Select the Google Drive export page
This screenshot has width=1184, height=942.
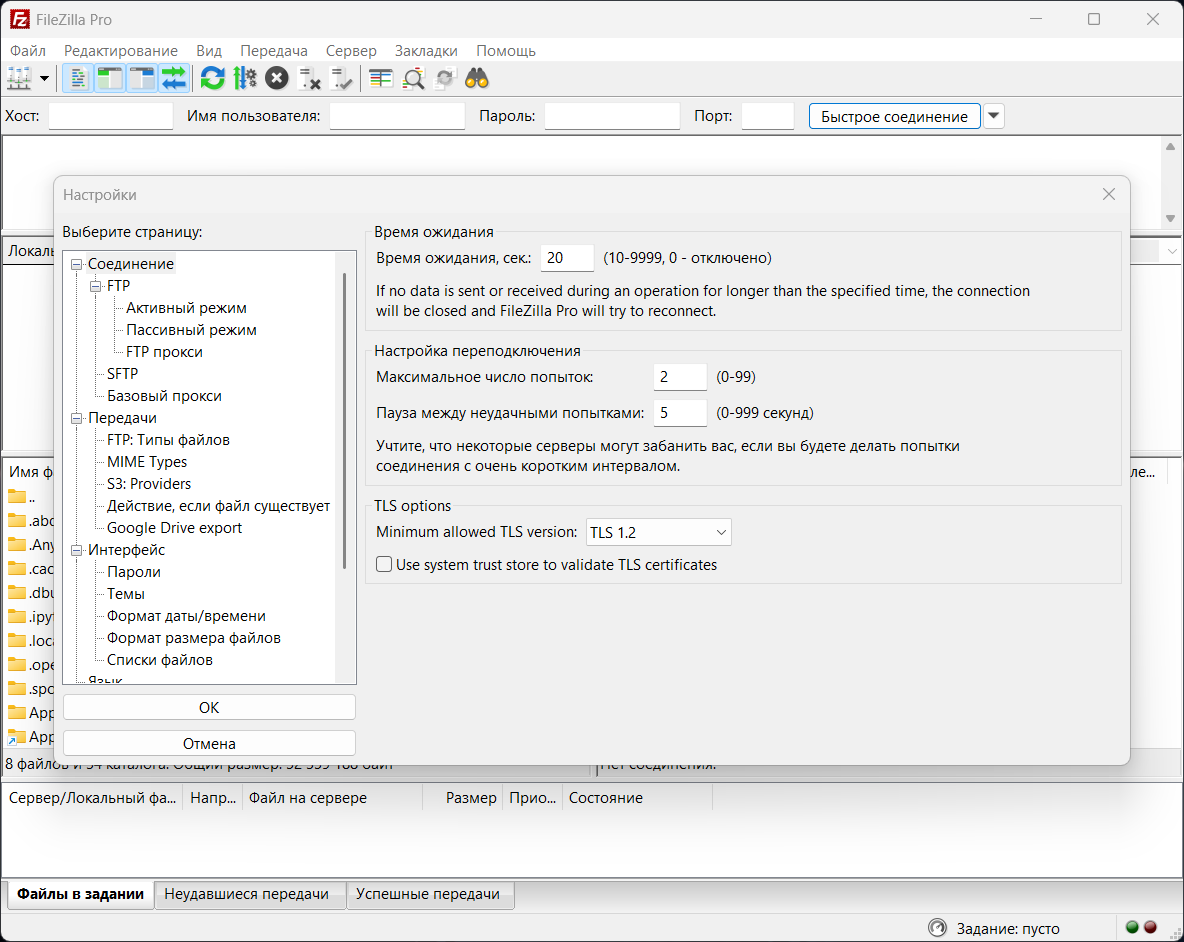tap(174, 528)
